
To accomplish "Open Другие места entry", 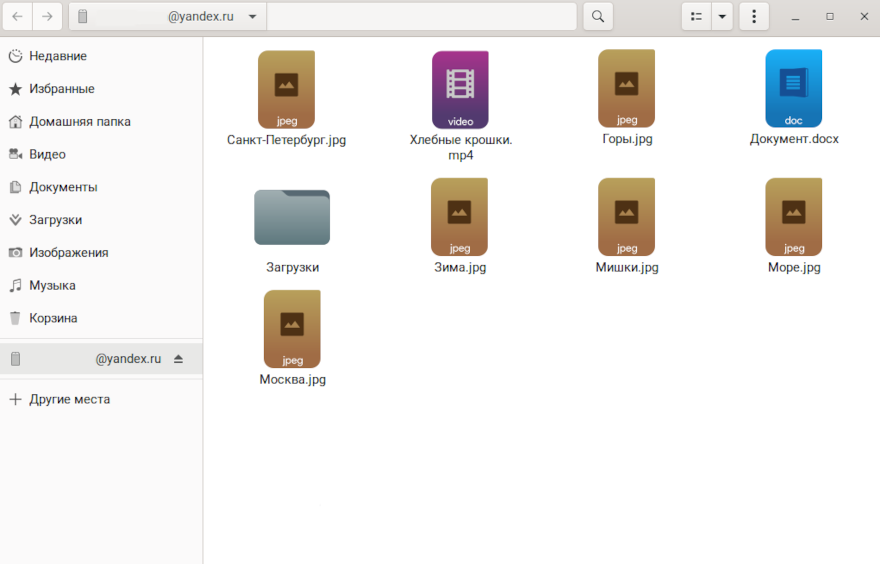I will coord(69,399).
